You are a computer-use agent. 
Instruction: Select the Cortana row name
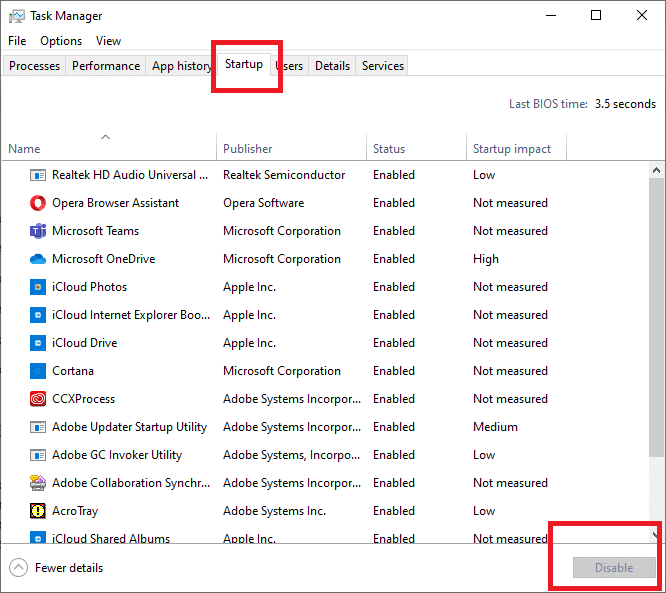[x=73, y=371]
